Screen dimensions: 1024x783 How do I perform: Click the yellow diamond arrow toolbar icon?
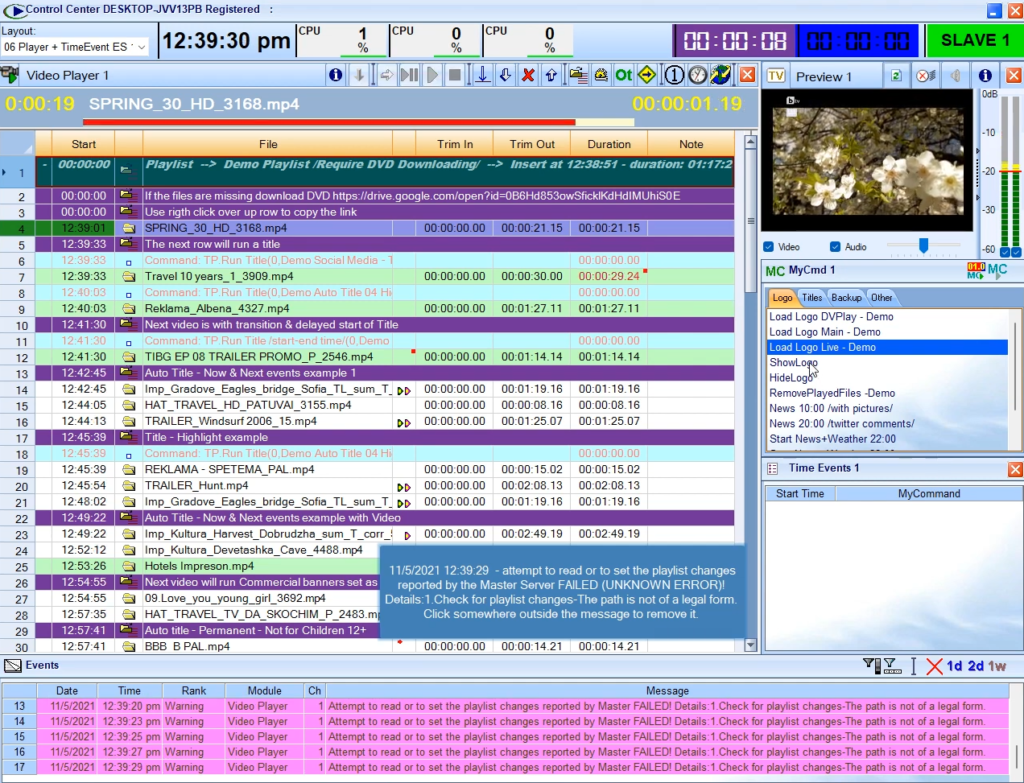click(x=647, y=75)
